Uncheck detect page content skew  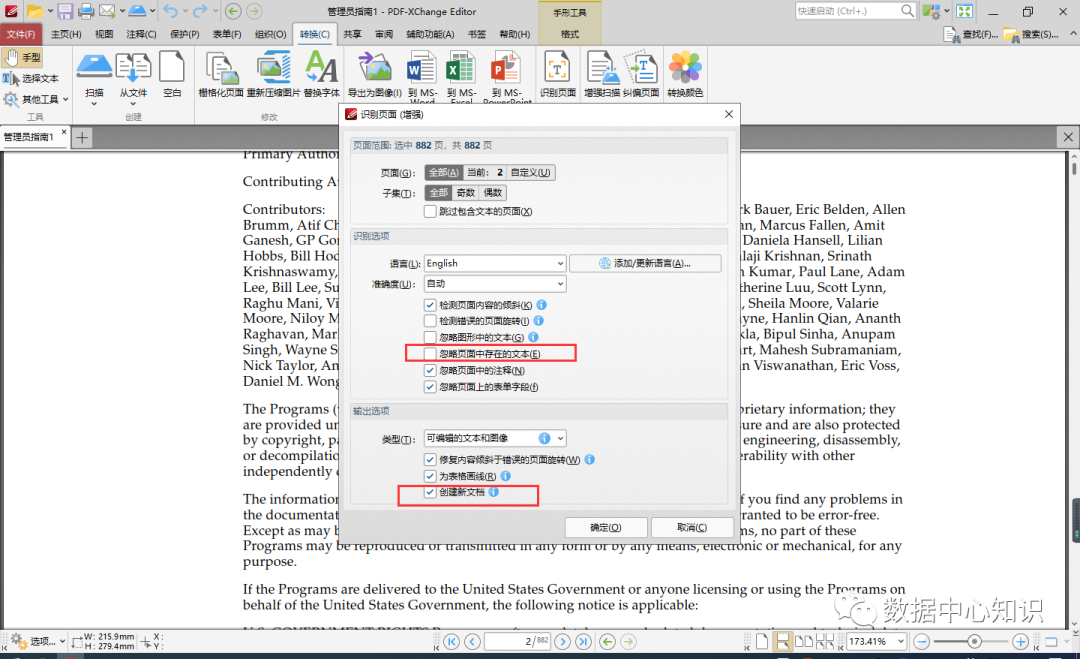[x=430, y=305]
